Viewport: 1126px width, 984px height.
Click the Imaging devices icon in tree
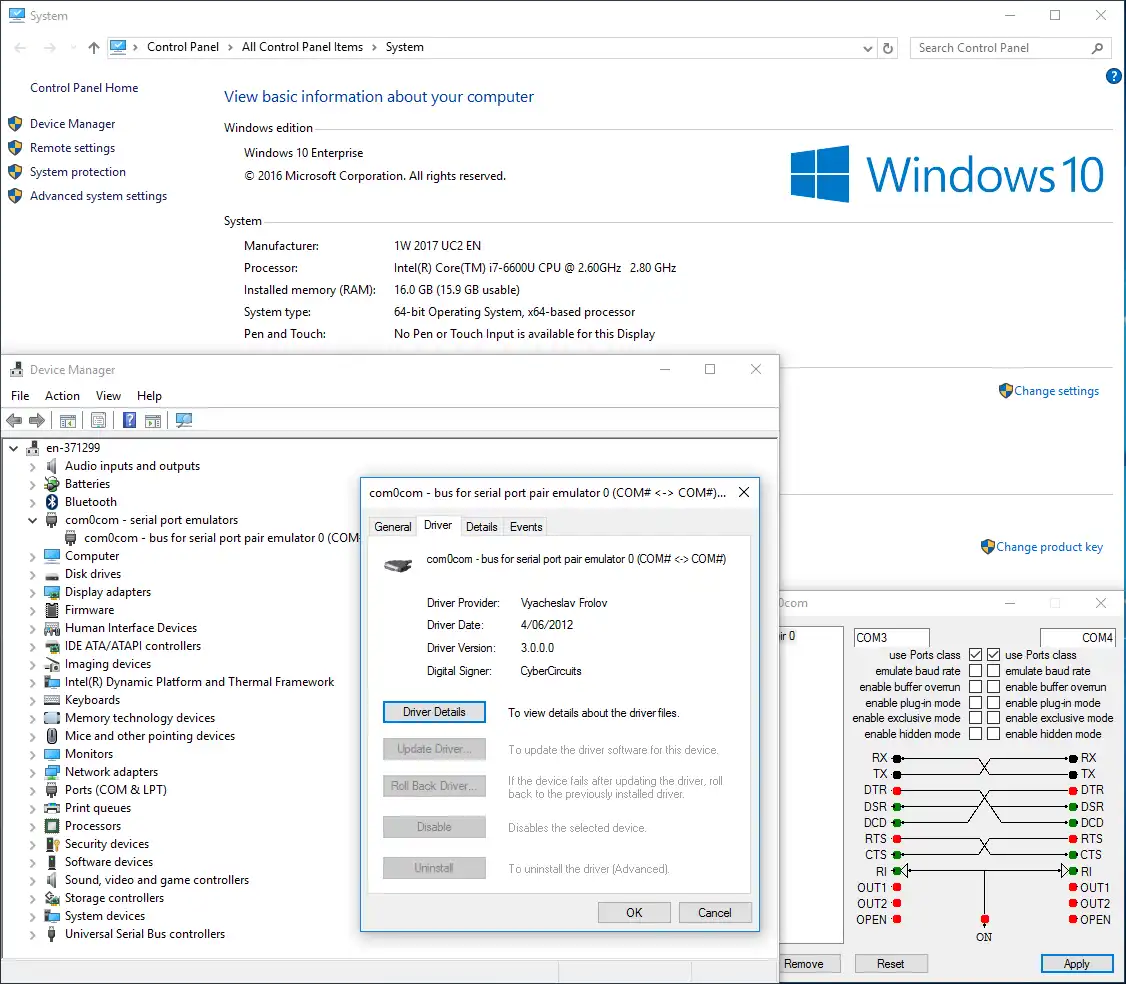point(52,664)
